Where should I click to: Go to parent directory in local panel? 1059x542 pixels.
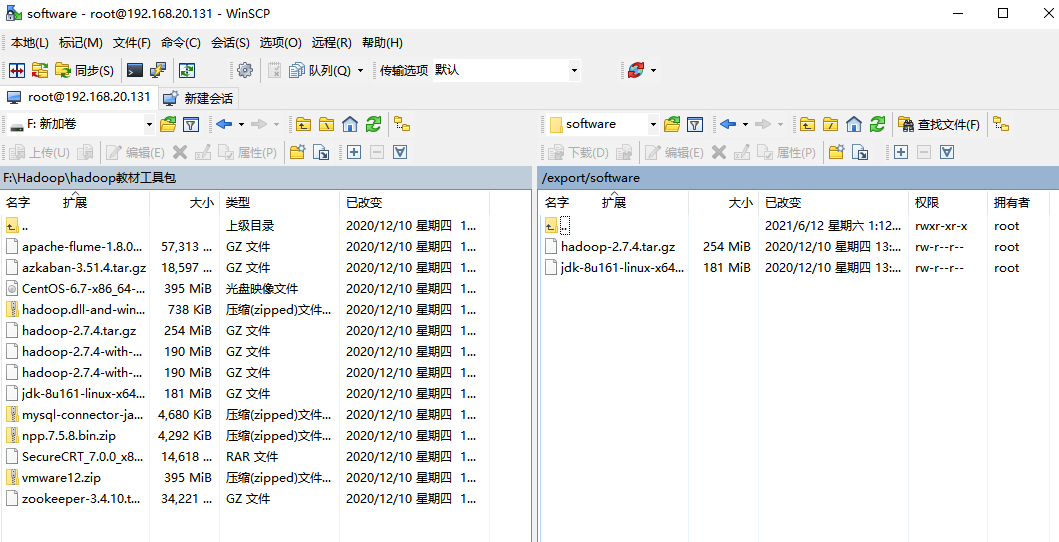[303, 124]
